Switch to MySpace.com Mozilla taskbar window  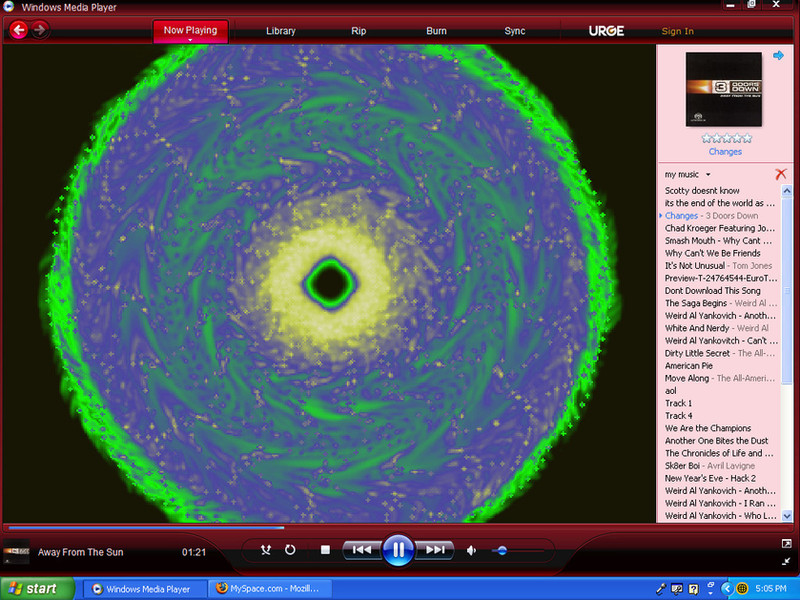click(269, 588)
